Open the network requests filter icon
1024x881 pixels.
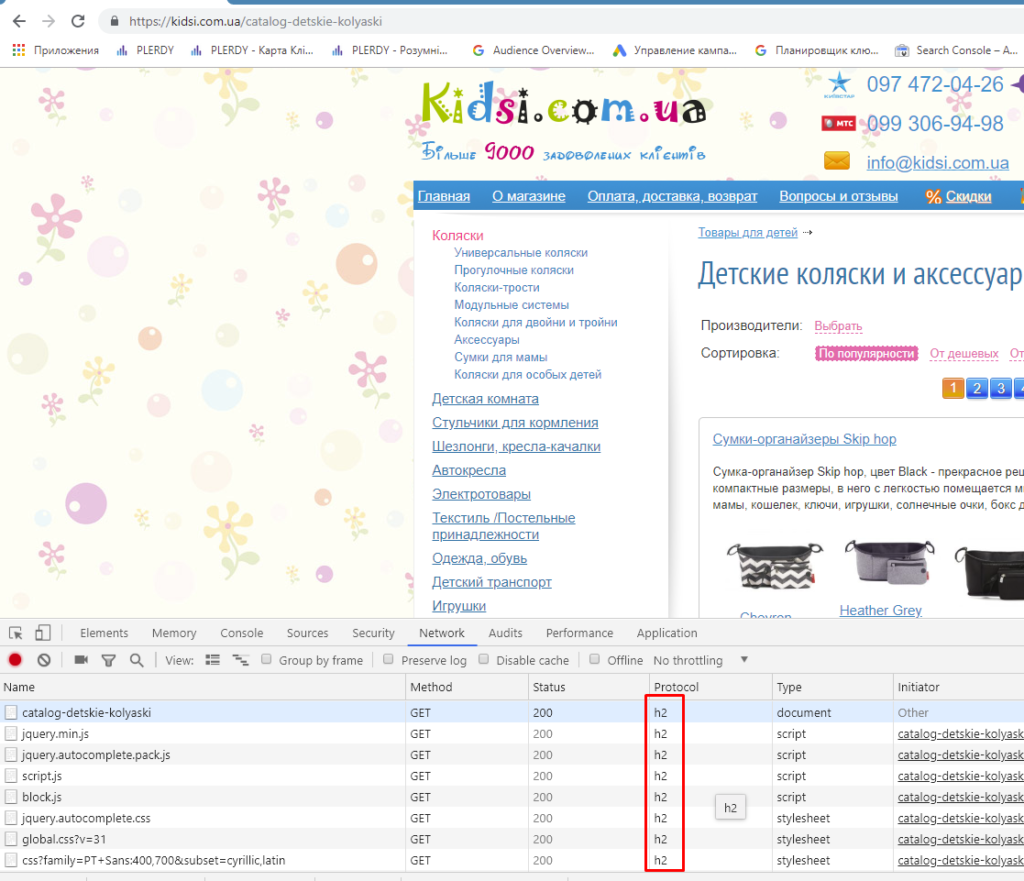click(108, 660)
